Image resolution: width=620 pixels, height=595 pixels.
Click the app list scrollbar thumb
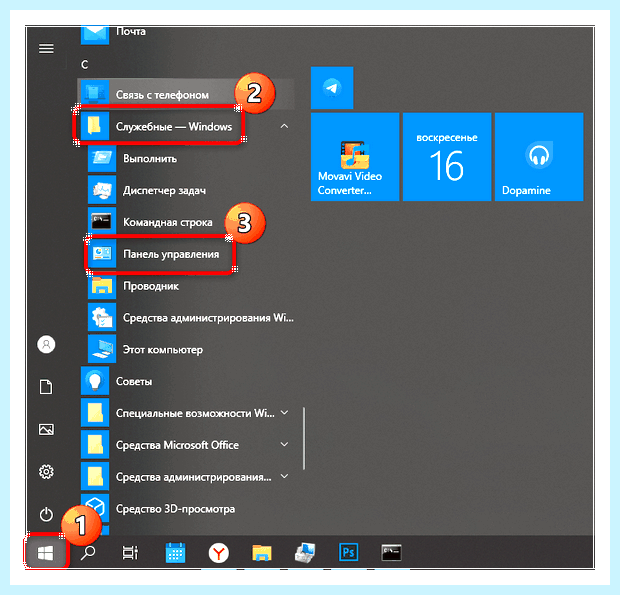304,438
